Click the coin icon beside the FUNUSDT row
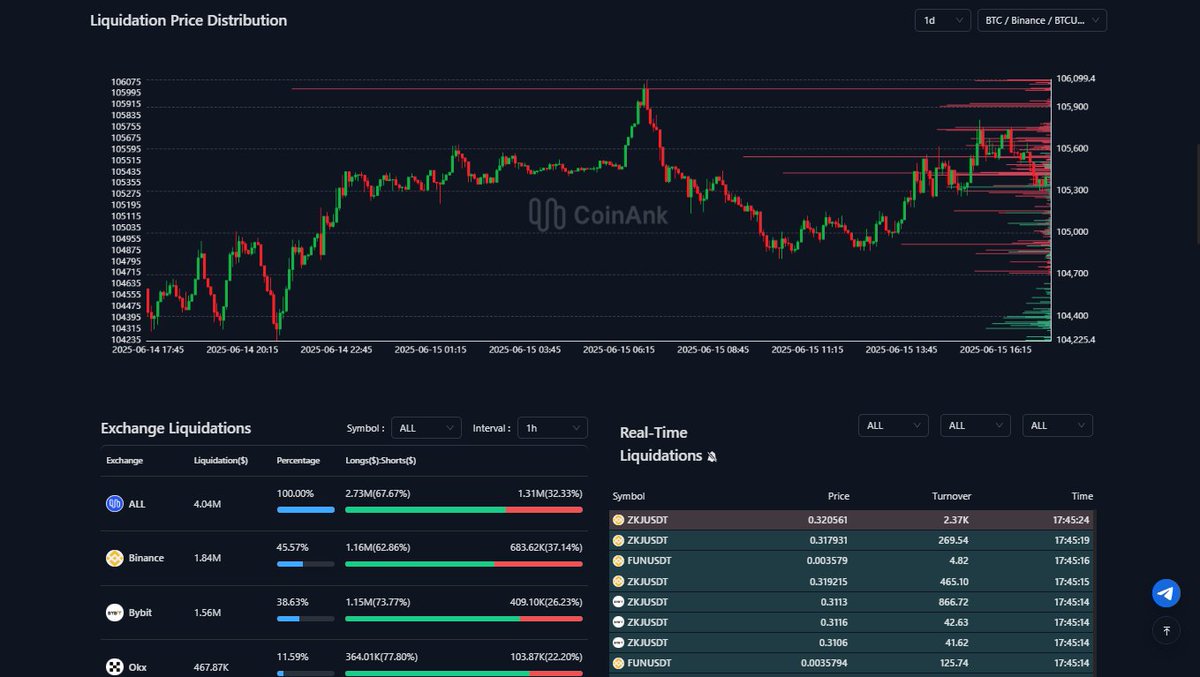 point(619,560)
